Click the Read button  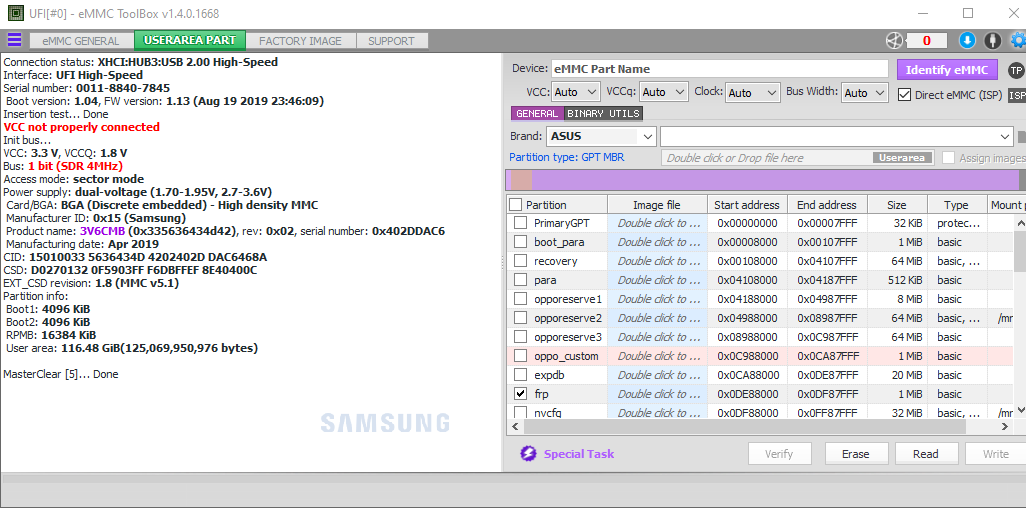926,454
